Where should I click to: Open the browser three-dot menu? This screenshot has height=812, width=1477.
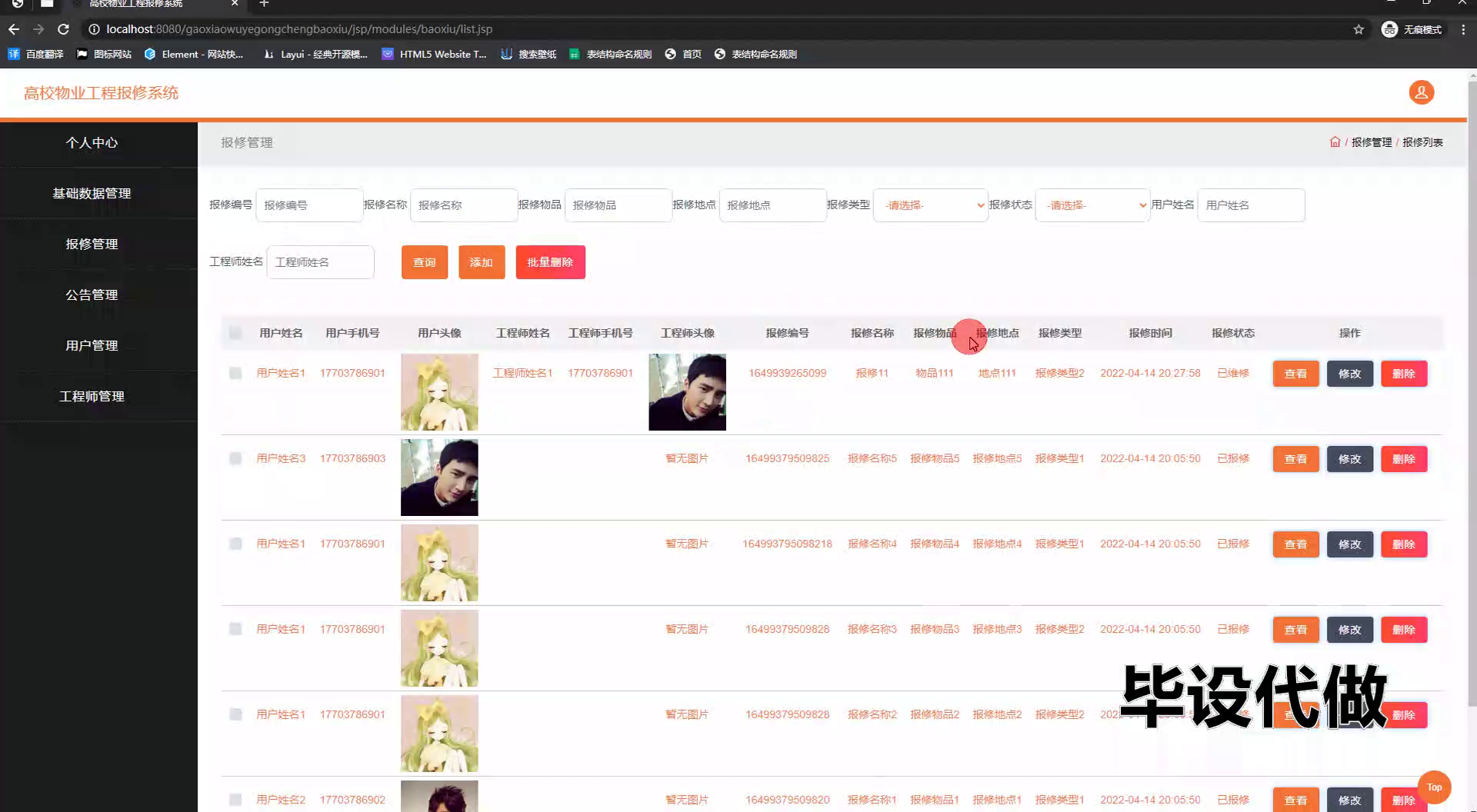(x=1463, y=29)
